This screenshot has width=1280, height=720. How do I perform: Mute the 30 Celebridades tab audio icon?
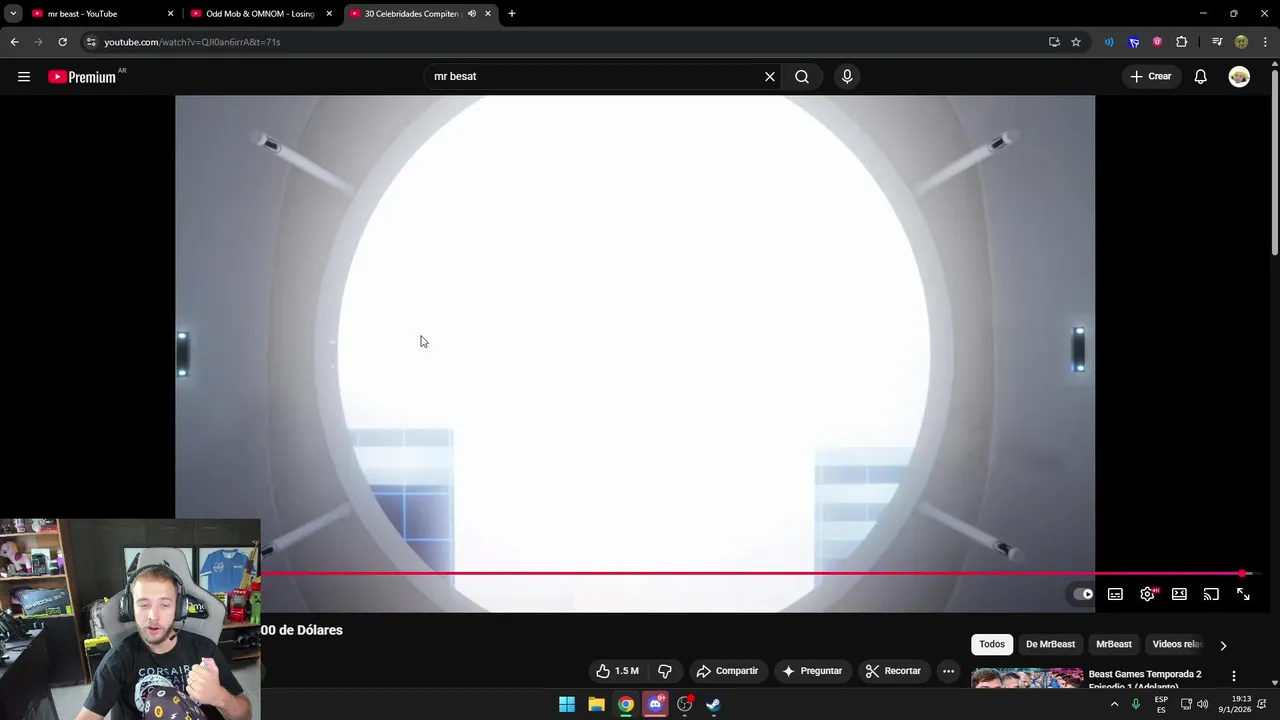471,14
